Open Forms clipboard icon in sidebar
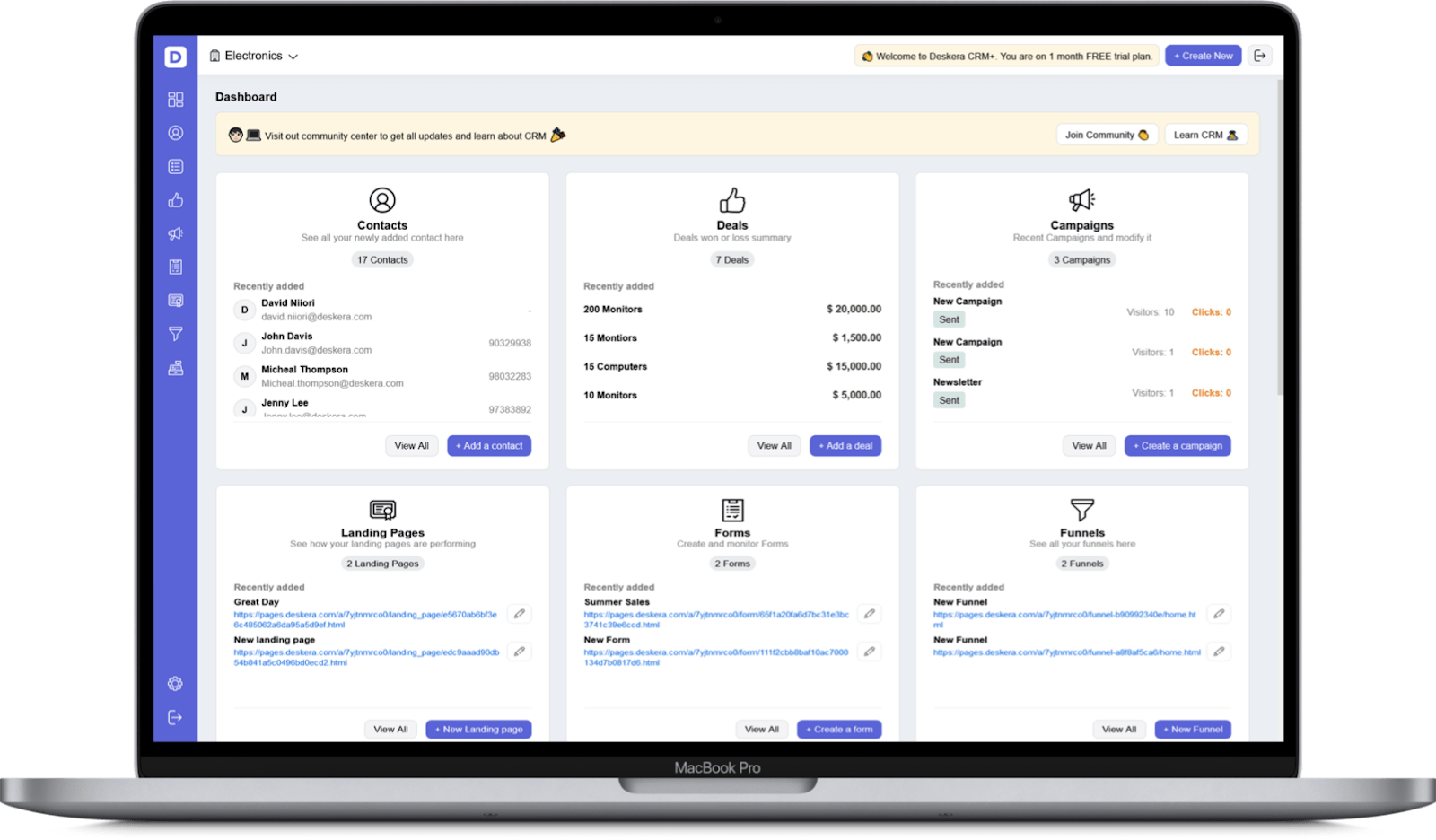 [x=176, y=267]
